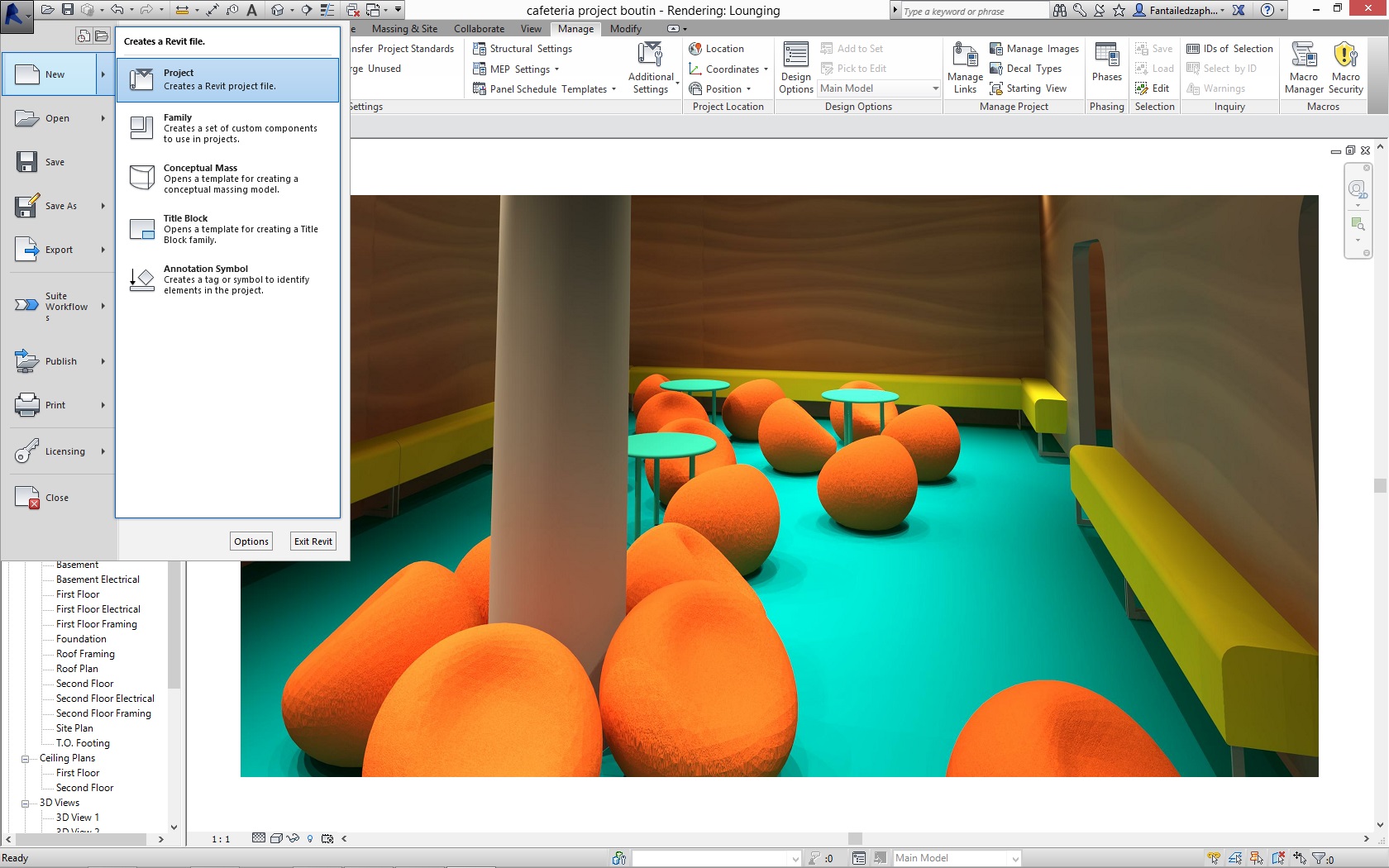Click Exit Revit button
This screenshot has width=1389, height=868.
click(313, 541)
